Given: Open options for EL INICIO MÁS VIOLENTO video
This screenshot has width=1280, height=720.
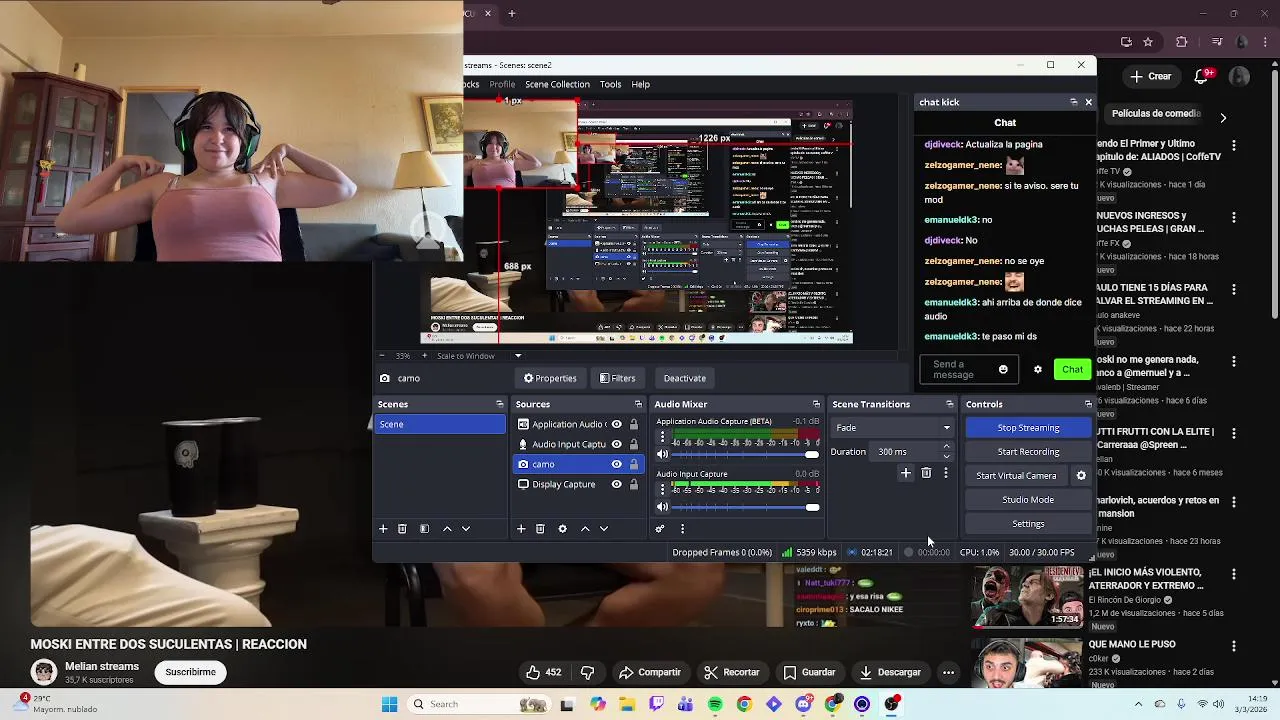Looking at the screenshot, I should point(1234,574).
